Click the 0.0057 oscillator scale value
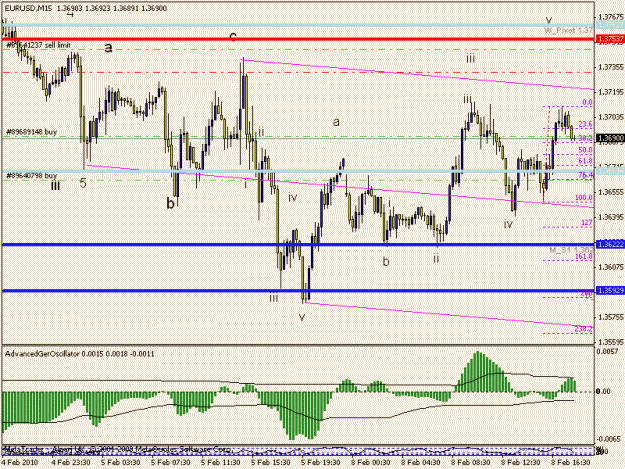This screenshot has height=469, width=625. pos(605,351)
